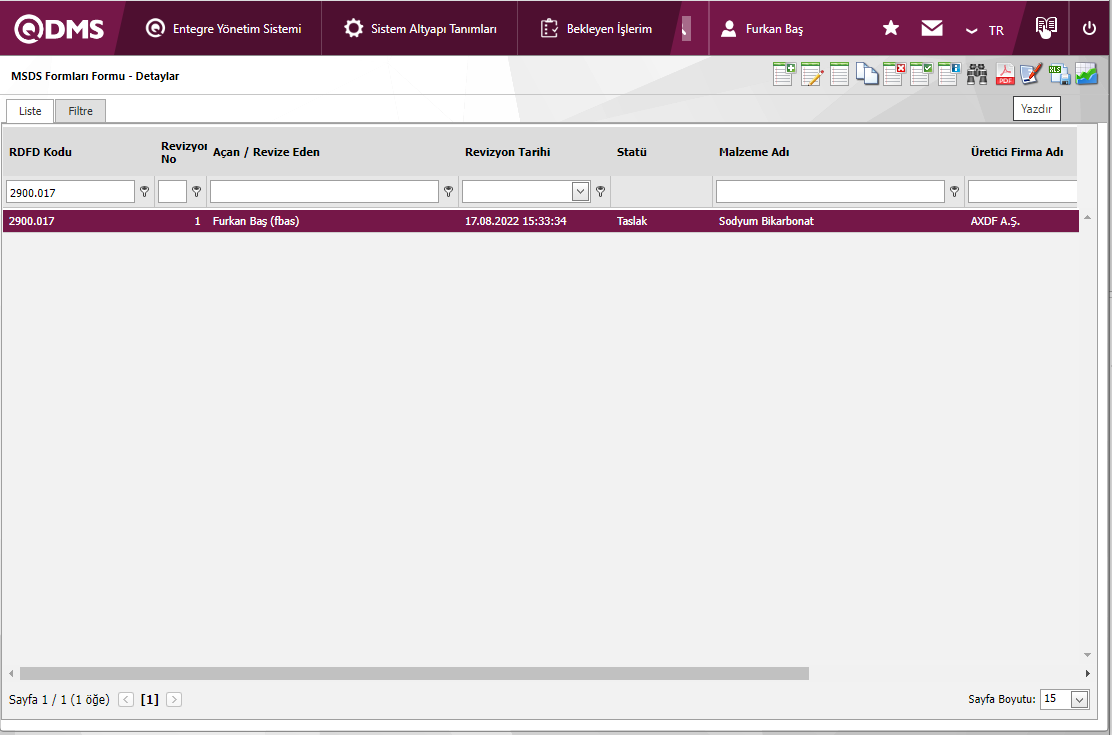Click the horizontal scrollbar thumb

coord(414,673)
